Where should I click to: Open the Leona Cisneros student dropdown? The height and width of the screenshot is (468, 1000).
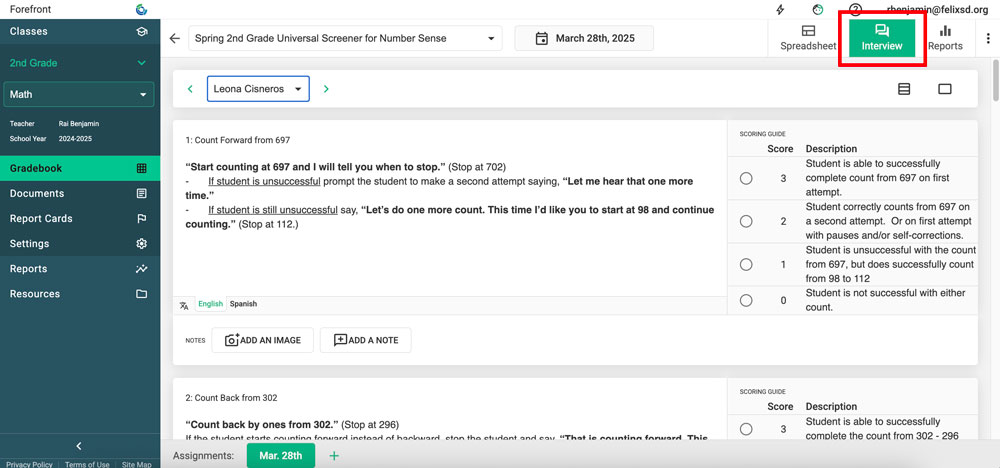258,89
